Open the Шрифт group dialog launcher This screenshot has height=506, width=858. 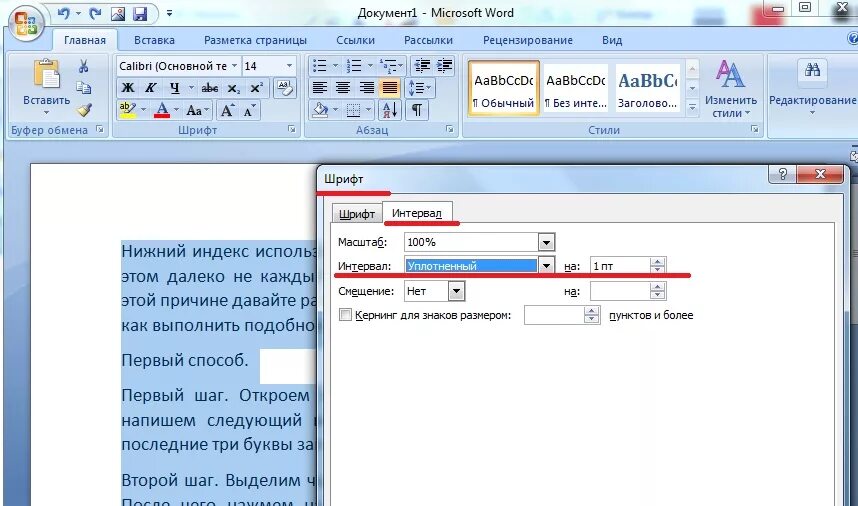point(292,129)
